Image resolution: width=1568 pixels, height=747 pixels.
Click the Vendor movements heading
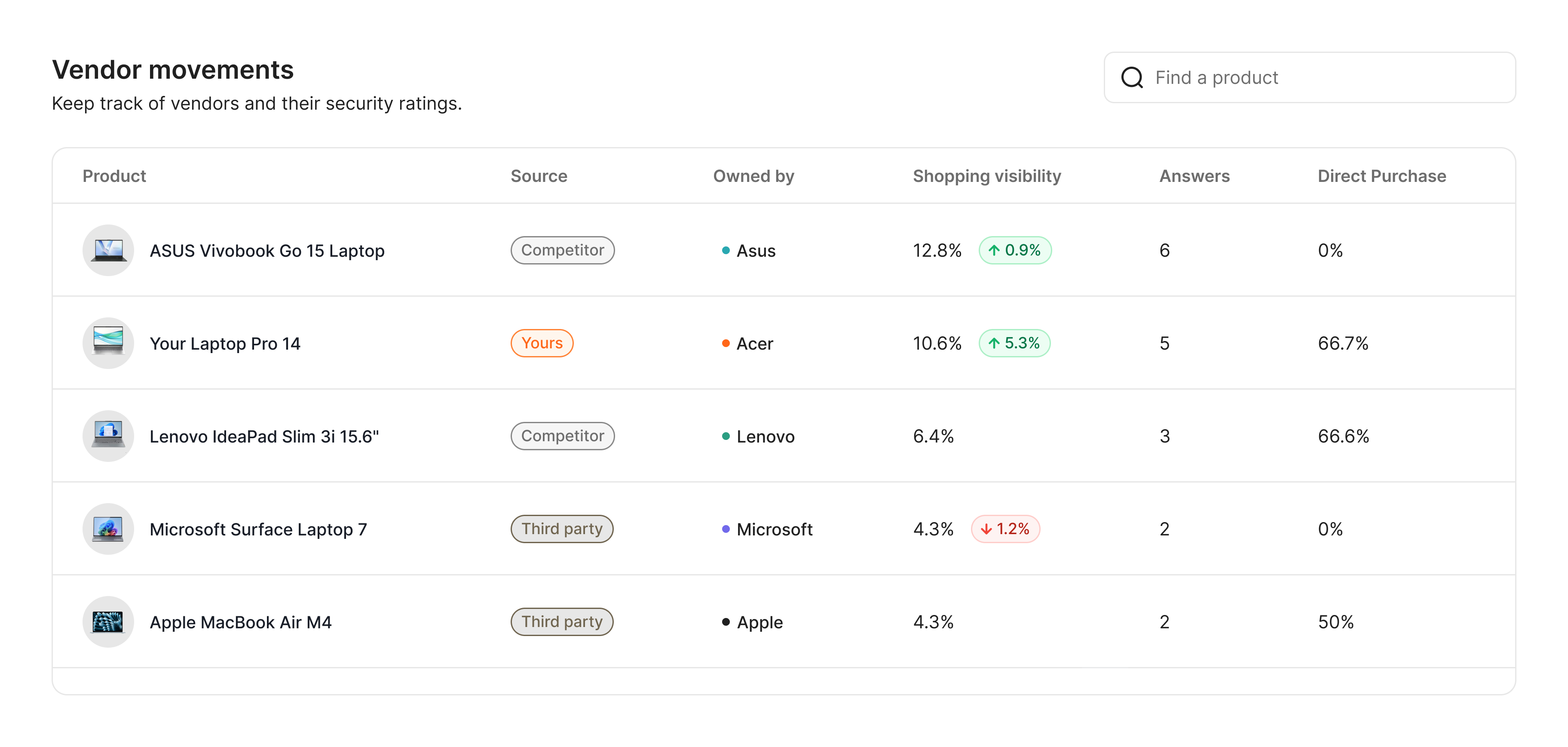coord(173,69)
